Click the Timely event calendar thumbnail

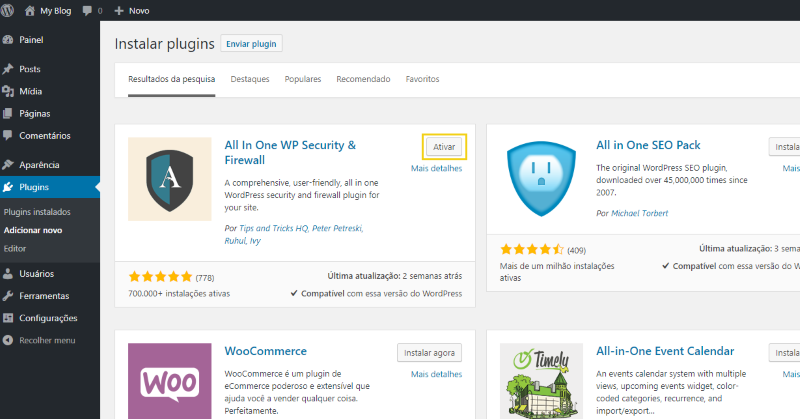541,381
